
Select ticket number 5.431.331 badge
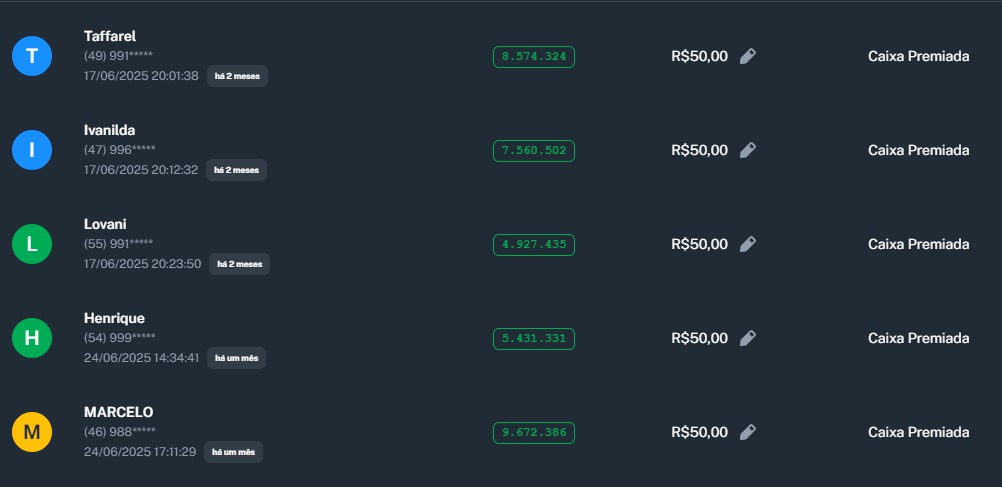coord(534,339)
